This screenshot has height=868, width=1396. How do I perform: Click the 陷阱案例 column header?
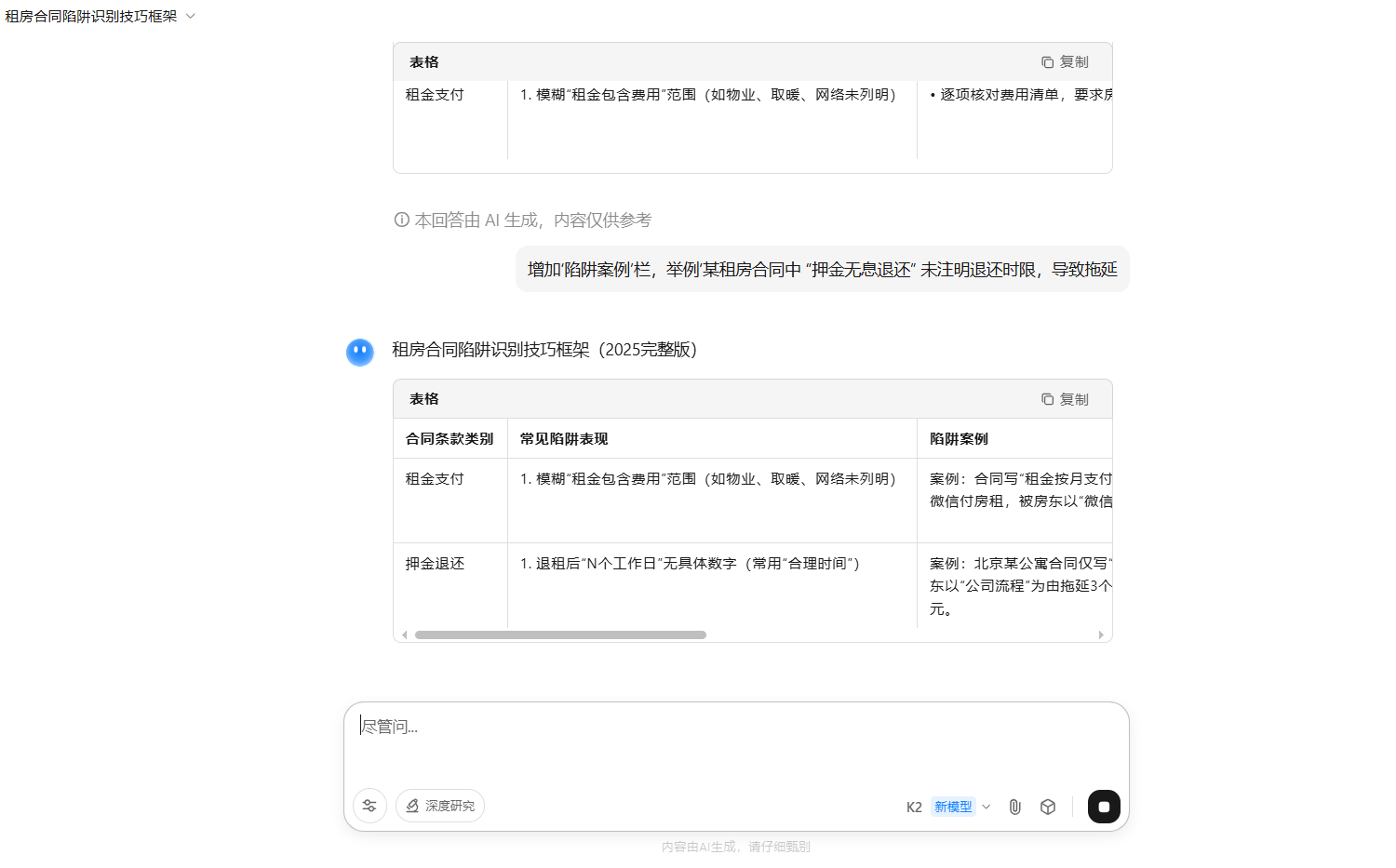coord(959,439)
